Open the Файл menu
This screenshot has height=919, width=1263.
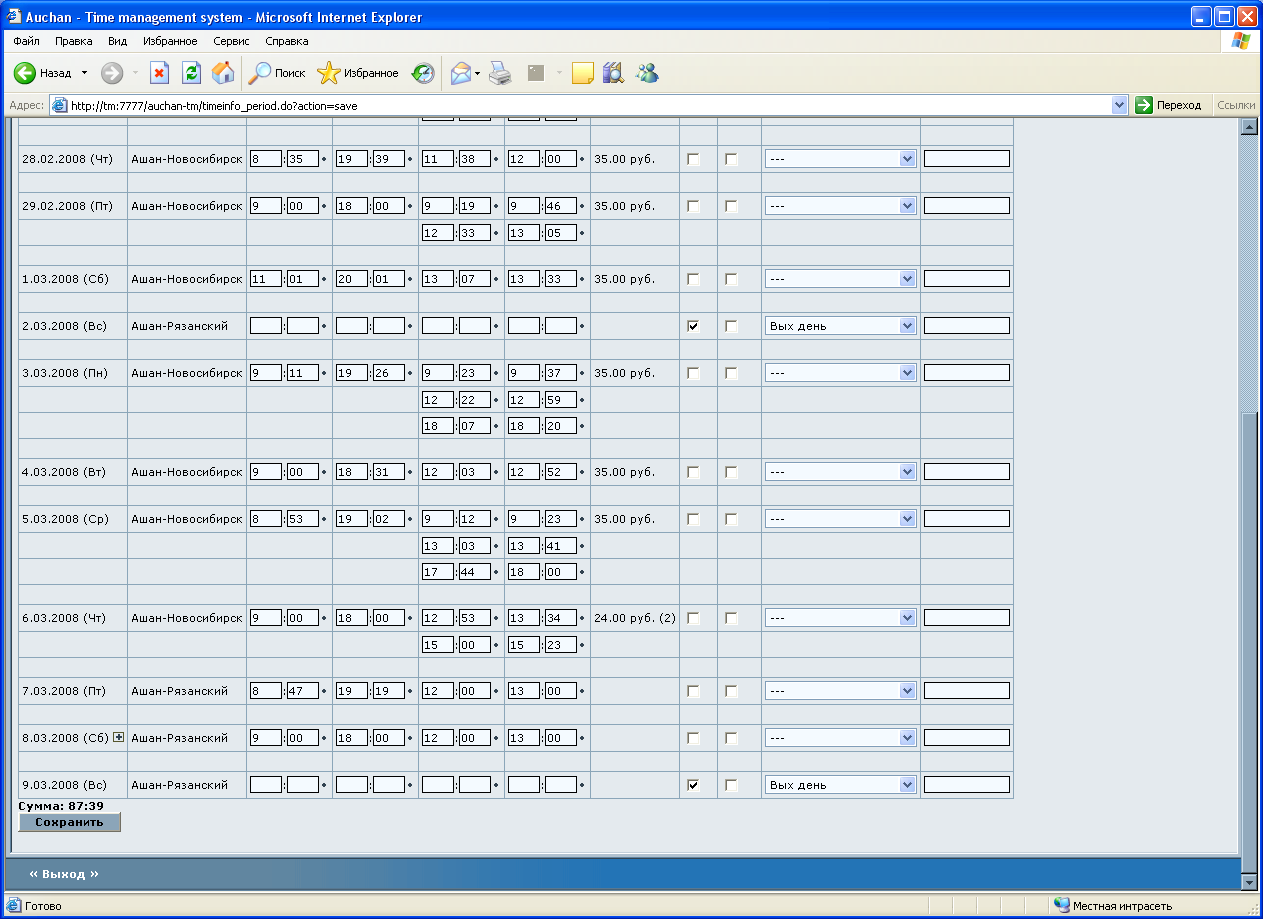click(x=27, y=41)
